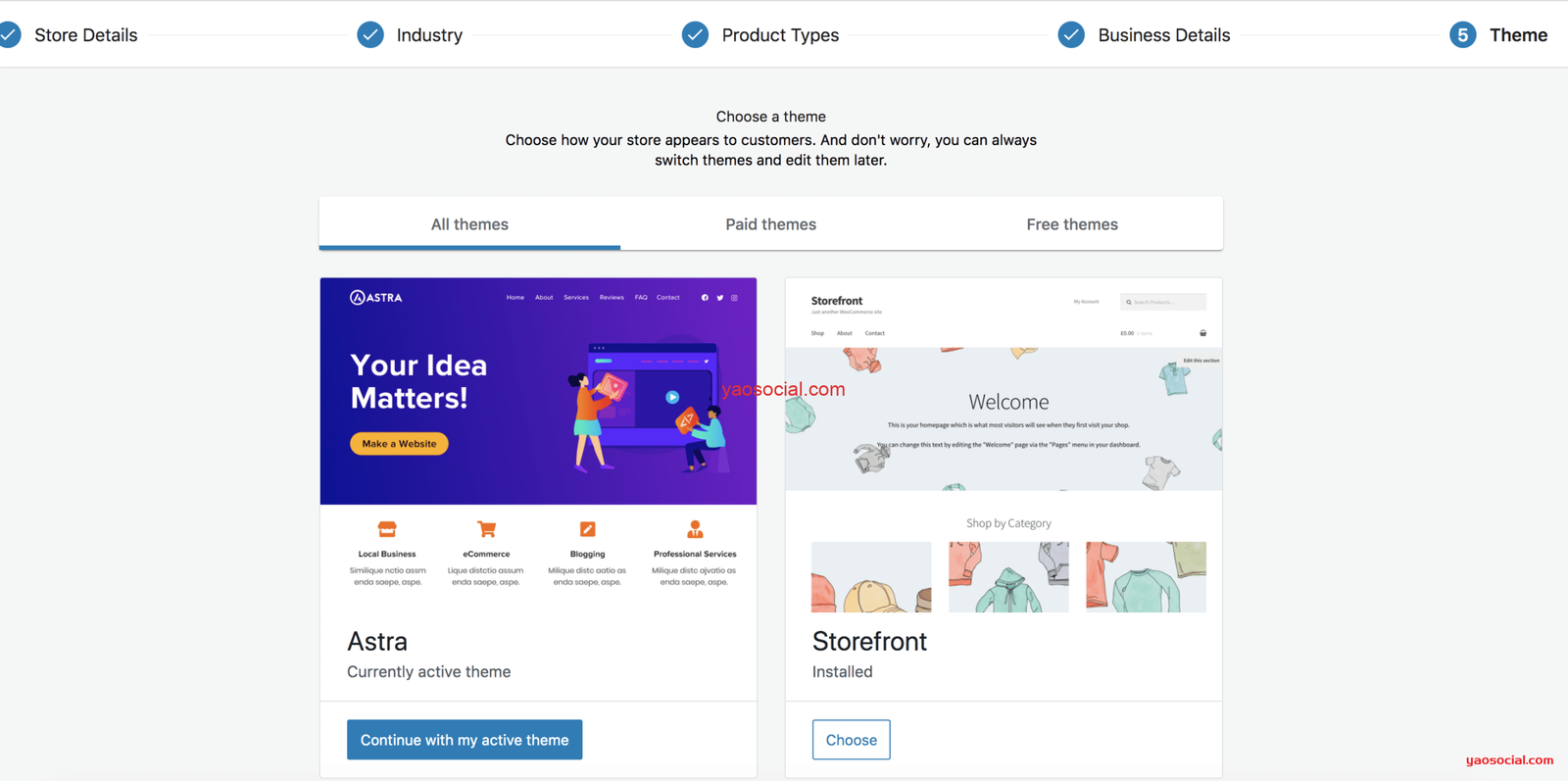Switch to the All themes tab
The width and height of the screenshot is (1568, 781).
coord(469,224)
